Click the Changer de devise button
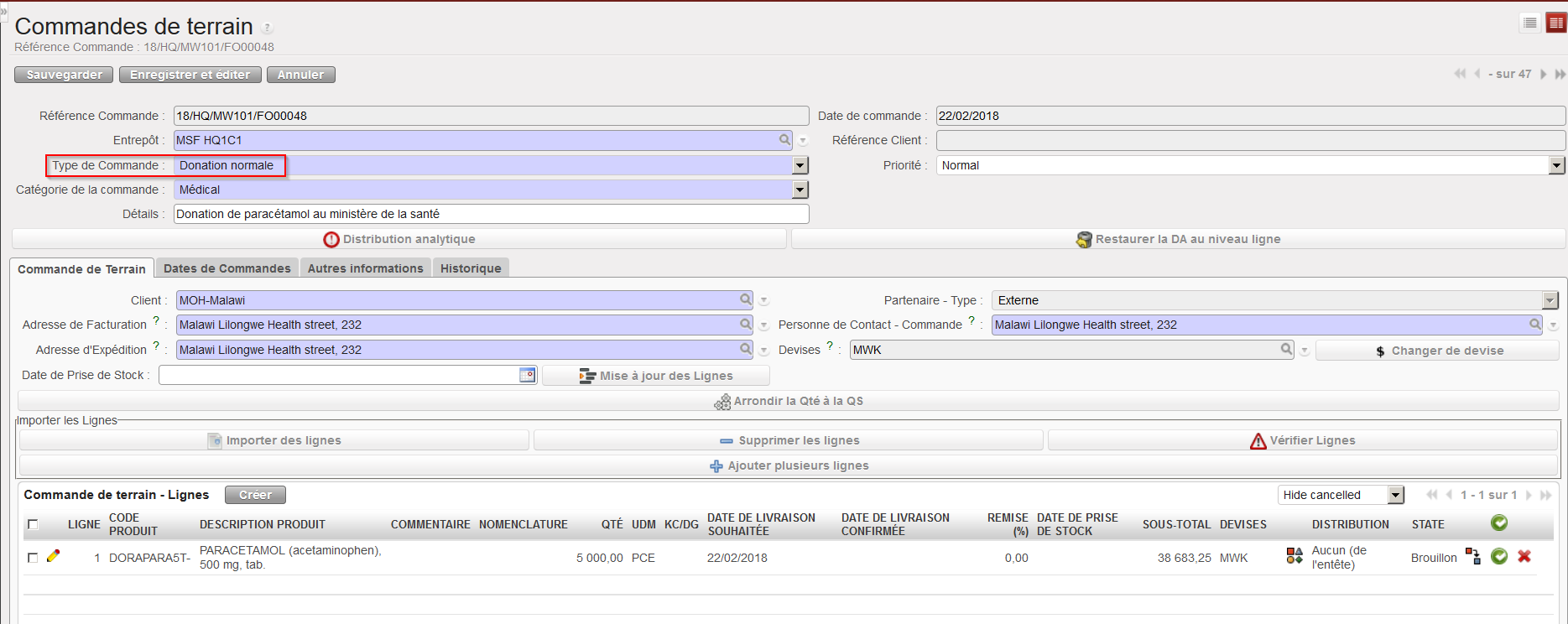Image resolution: width=1568 pixels, height=624 pixels. [x=1438, y=351]
